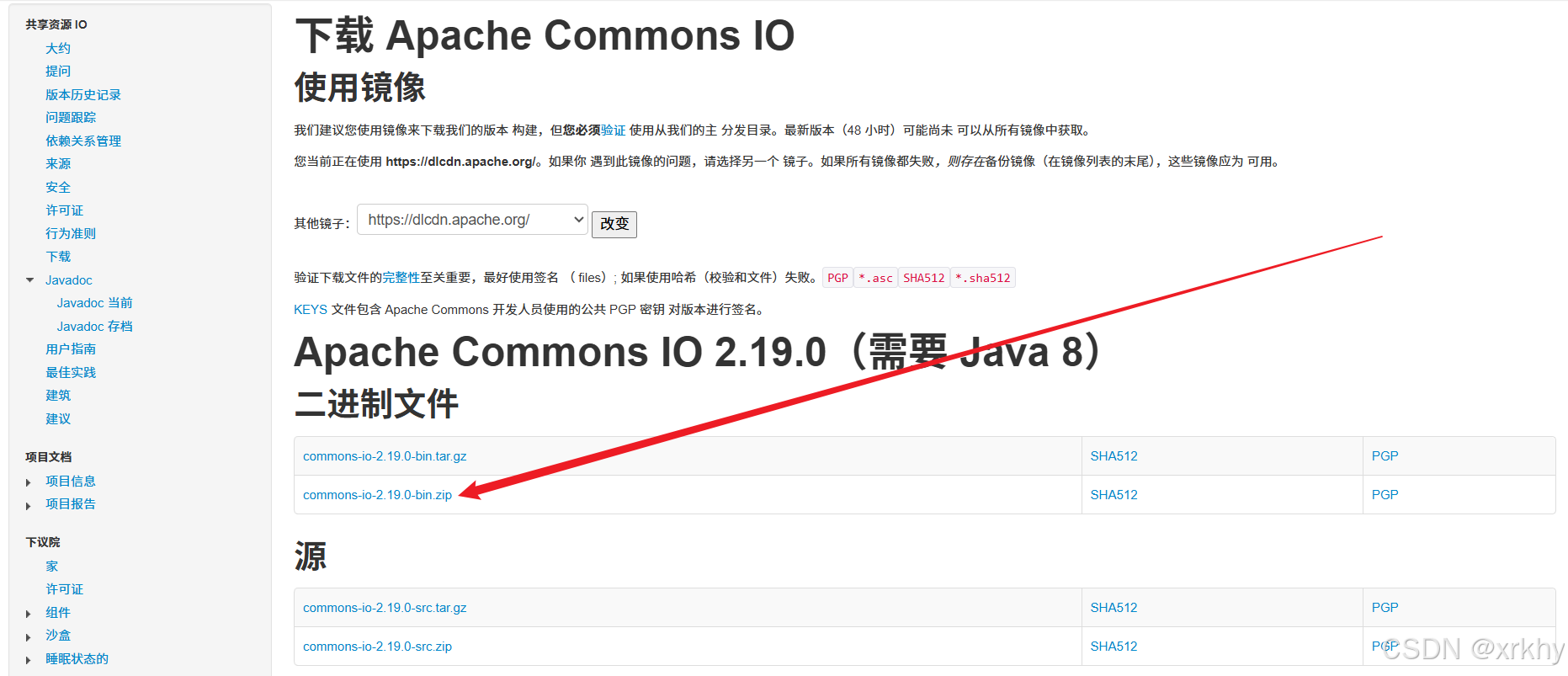Open SHA512 for bin.tar.gz row
This screenshot has height=676, width=1568.
[x=1114, y=456]
